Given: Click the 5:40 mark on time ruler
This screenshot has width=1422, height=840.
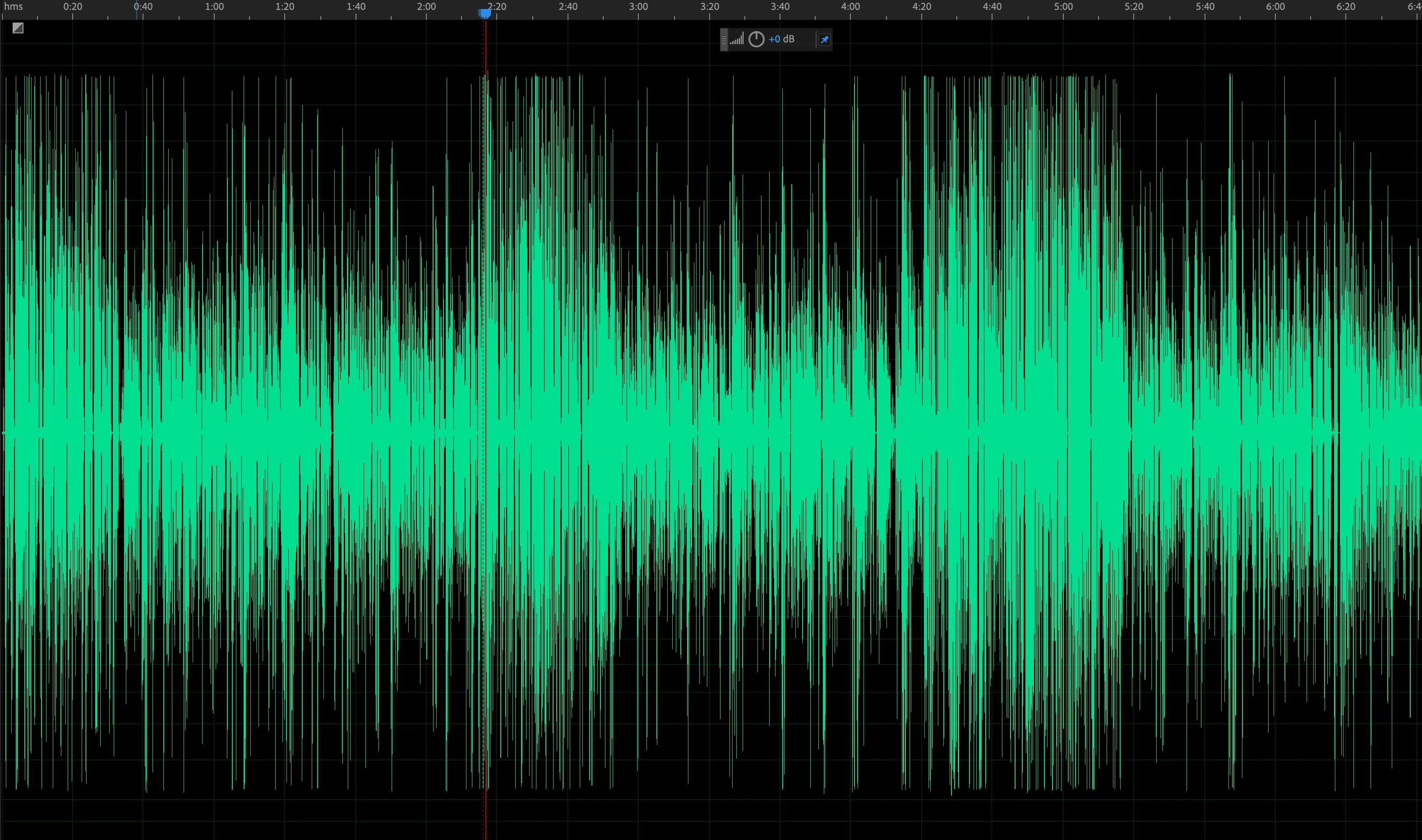Looking at the screenshot, I should tap(1205, 7).
